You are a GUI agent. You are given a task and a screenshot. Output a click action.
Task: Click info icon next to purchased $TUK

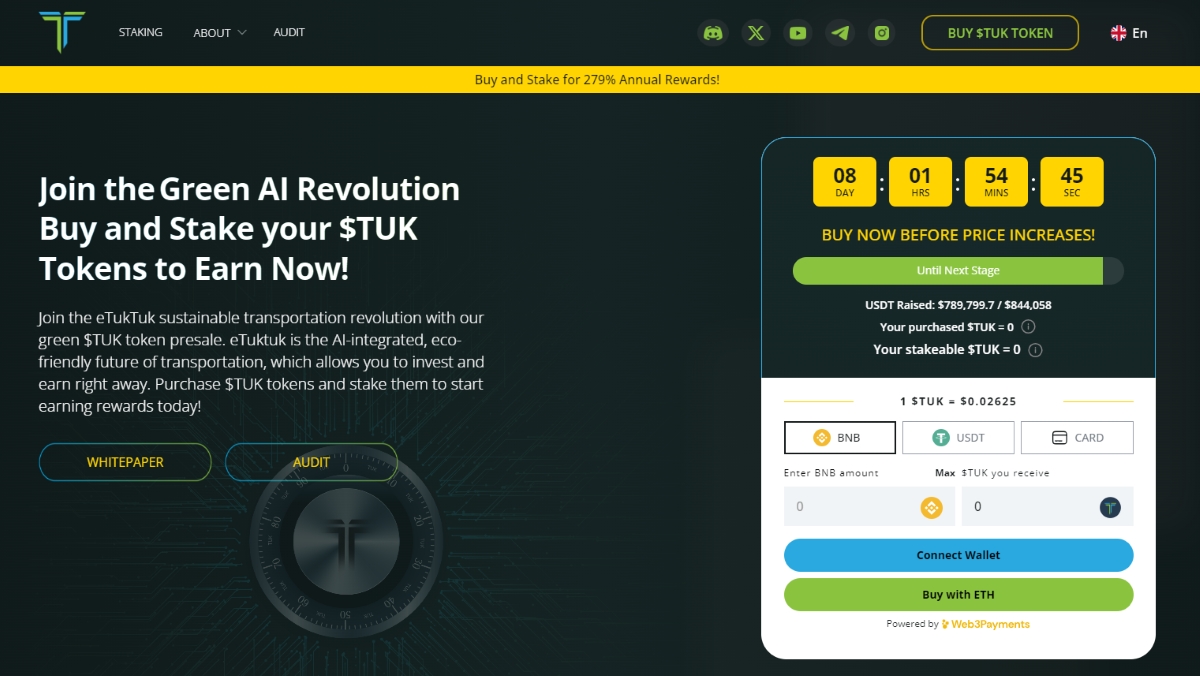click(1028, 327)
